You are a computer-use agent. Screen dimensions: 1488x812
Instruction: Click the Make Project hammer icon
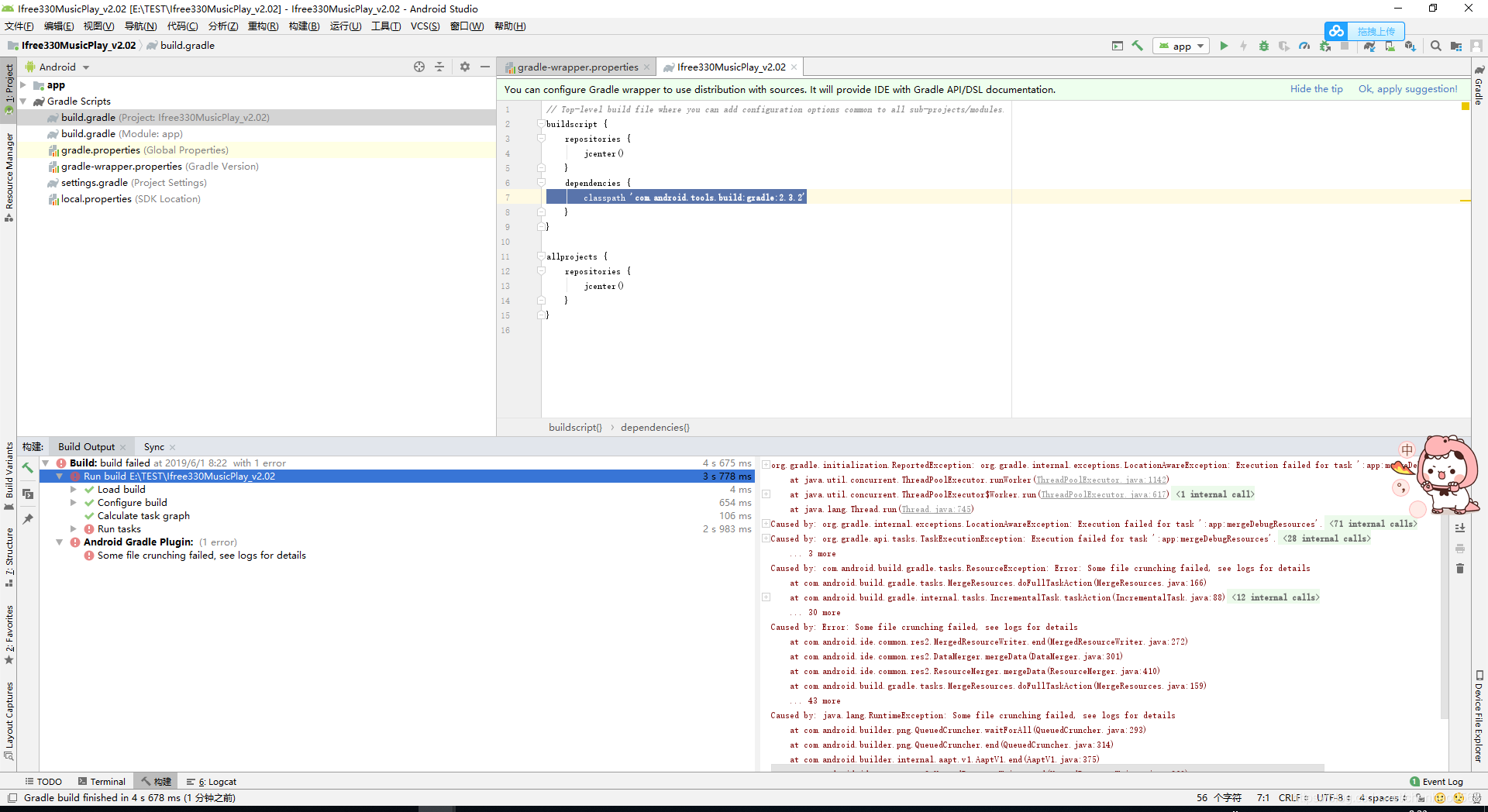(1138, 46)
